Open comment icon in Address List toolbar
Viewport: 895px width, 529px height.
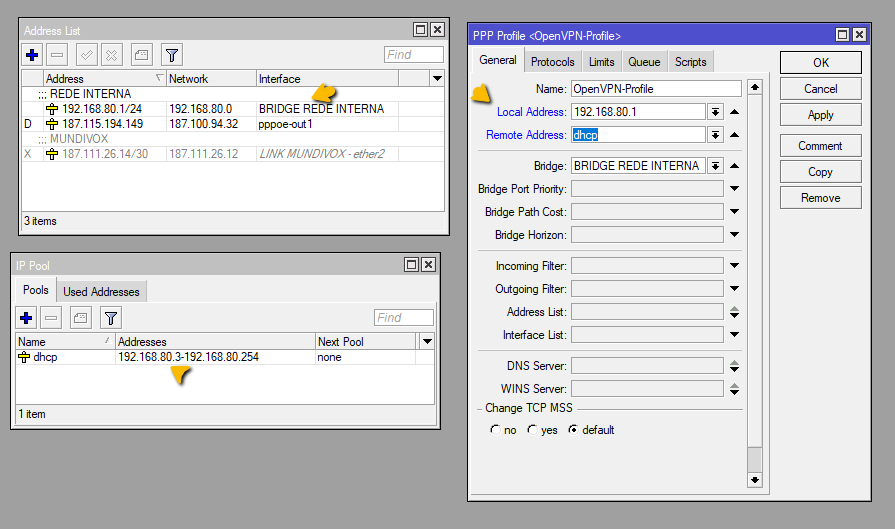[x=142, y=55]
